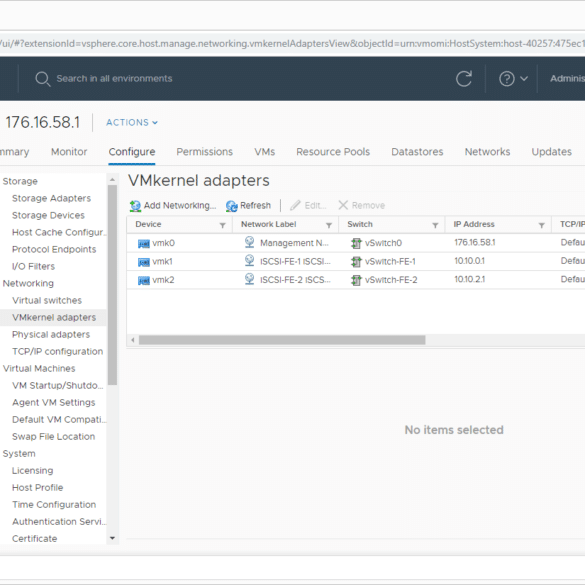Open Physical adapters settings page
This screenshot has height=585, width=585.
[51, 334]
